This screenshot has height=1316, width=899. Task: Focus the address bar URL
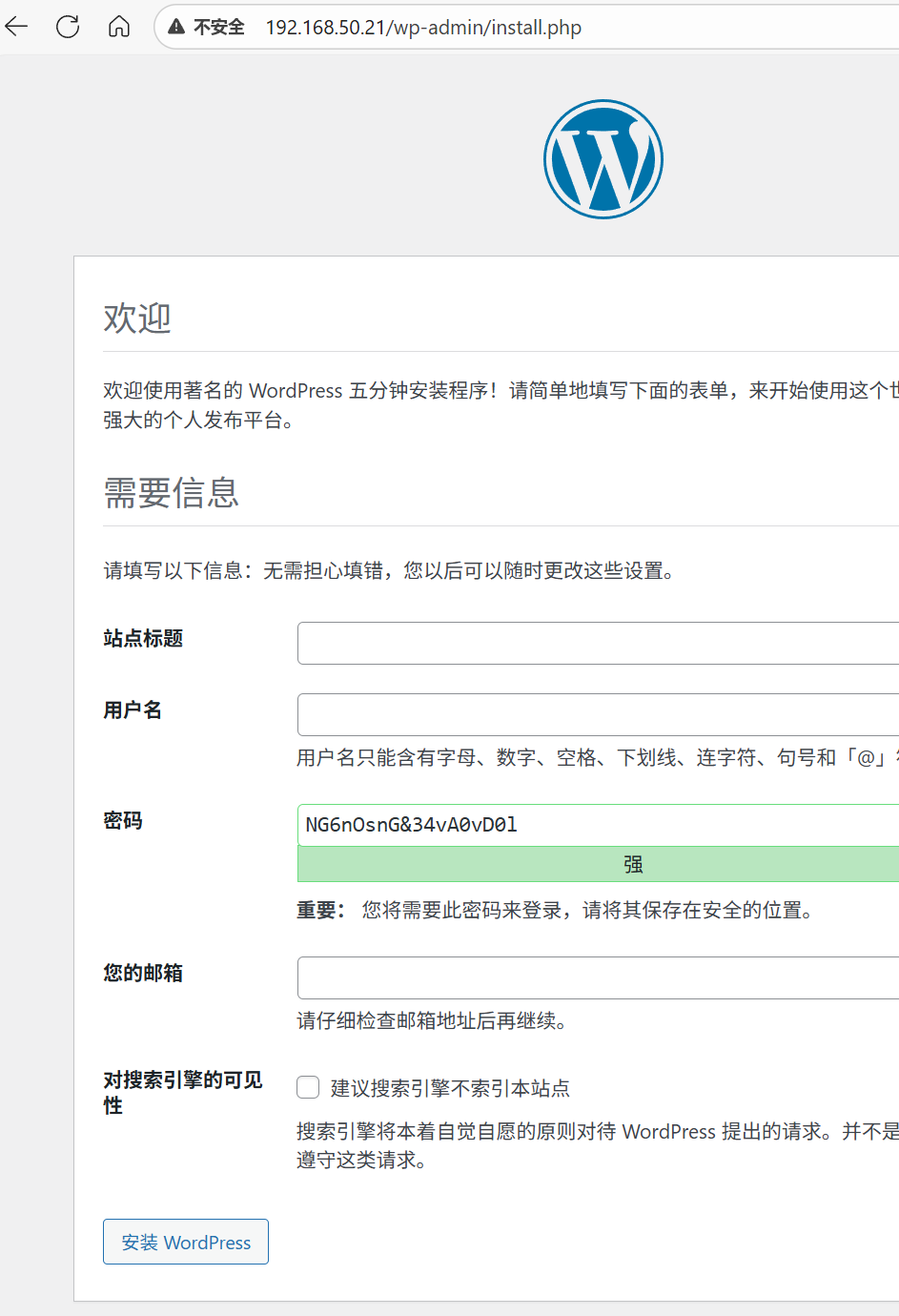tap(423, 28)
